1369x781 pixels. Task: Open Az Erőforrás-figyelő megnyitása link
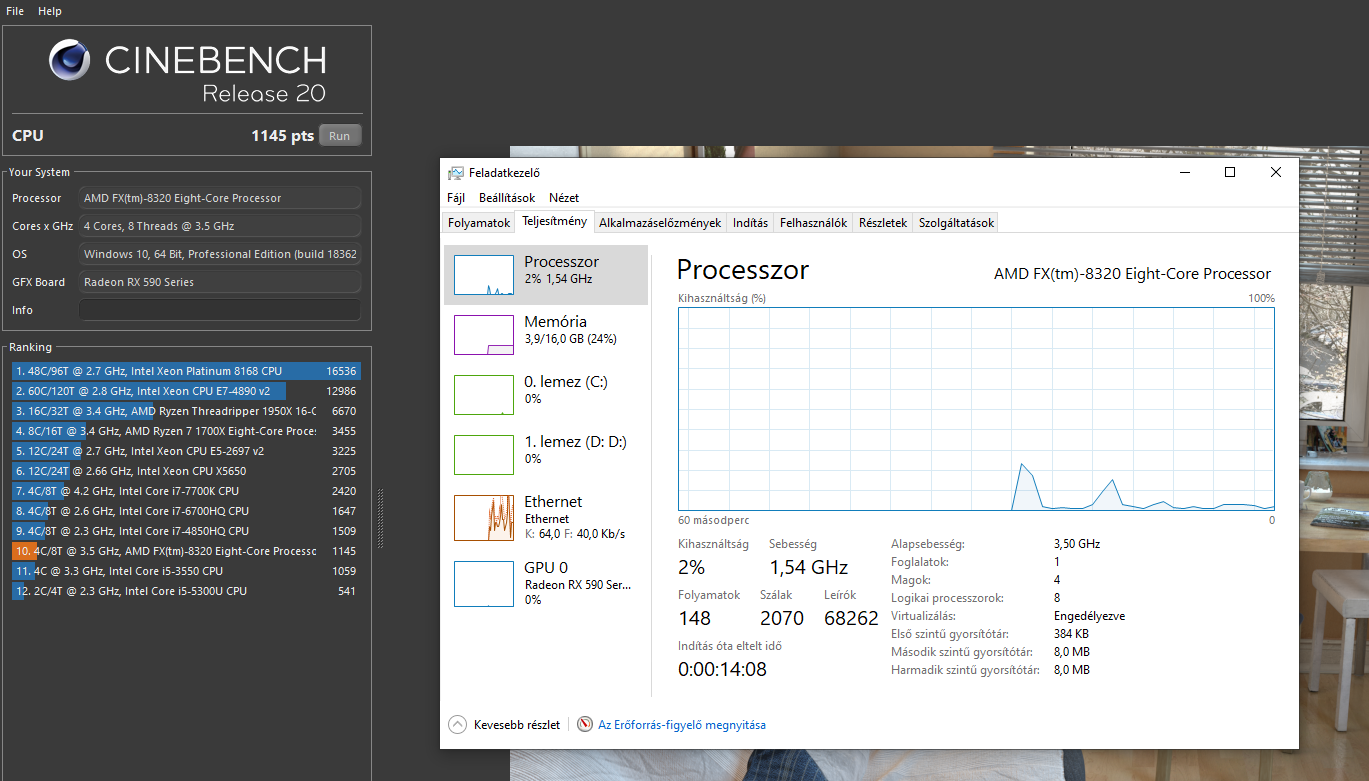682,725
